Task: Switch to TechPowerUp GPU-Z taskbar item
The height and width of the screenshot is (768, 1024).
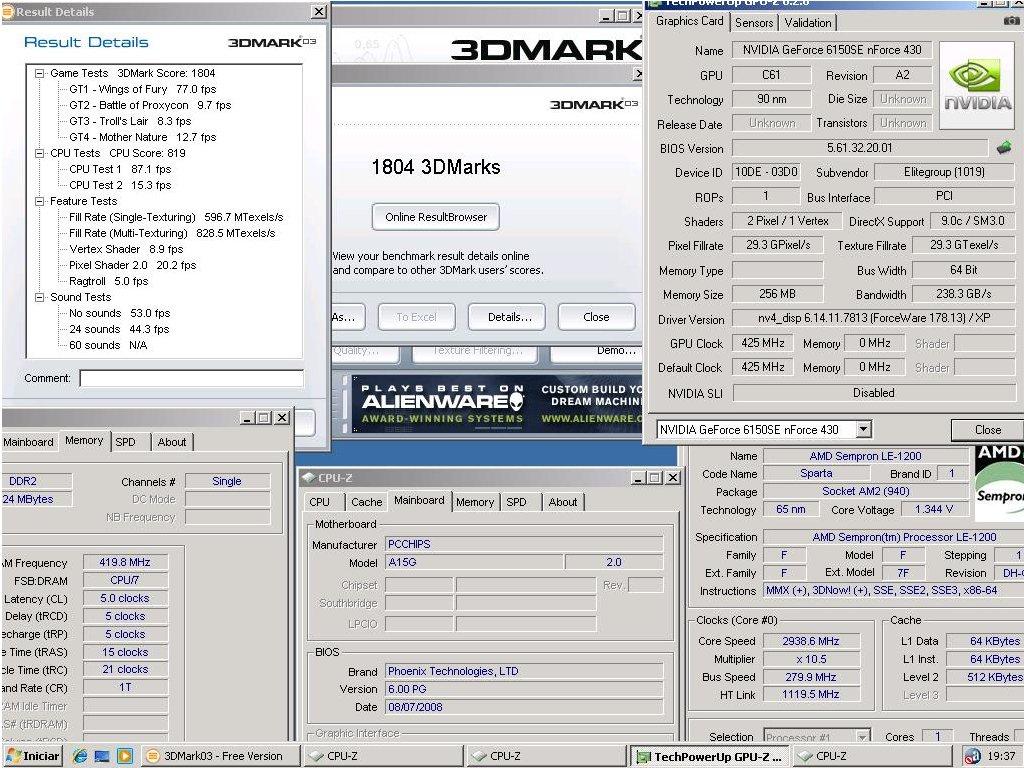Action: tap(709, 756)
